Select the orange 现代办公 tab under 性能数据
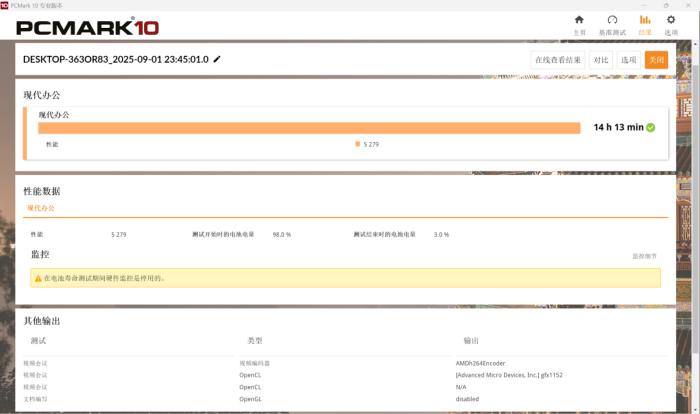The height and width of the screenshot is (414, 700). (41, 208)
